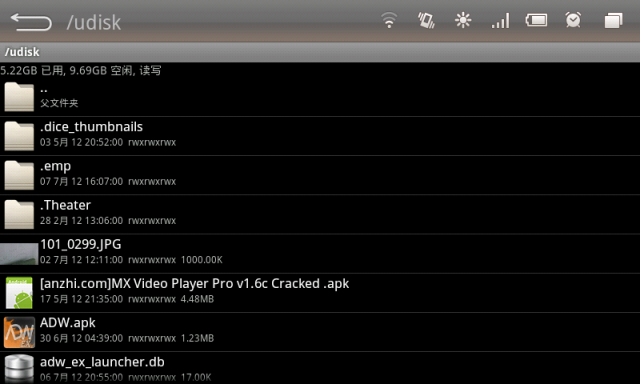The width and height of the screenshot is (640, 384).
Task: Toggle the Wi-Fi status icon
Action: point(389,20)
